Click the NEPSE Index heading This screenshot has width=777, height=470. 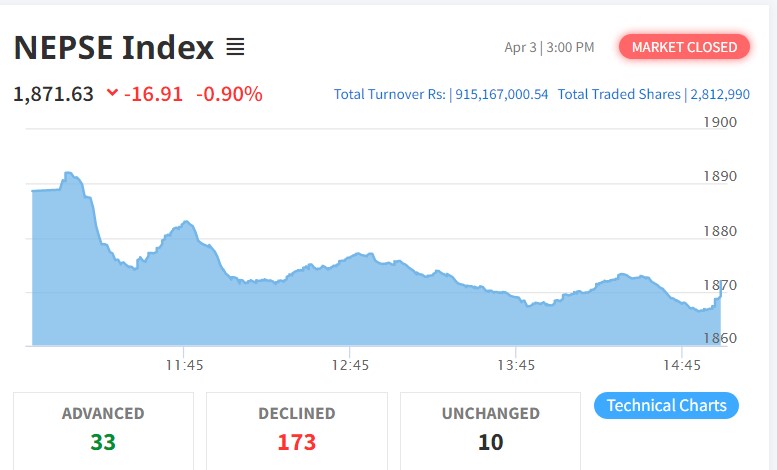coord(113,47)
